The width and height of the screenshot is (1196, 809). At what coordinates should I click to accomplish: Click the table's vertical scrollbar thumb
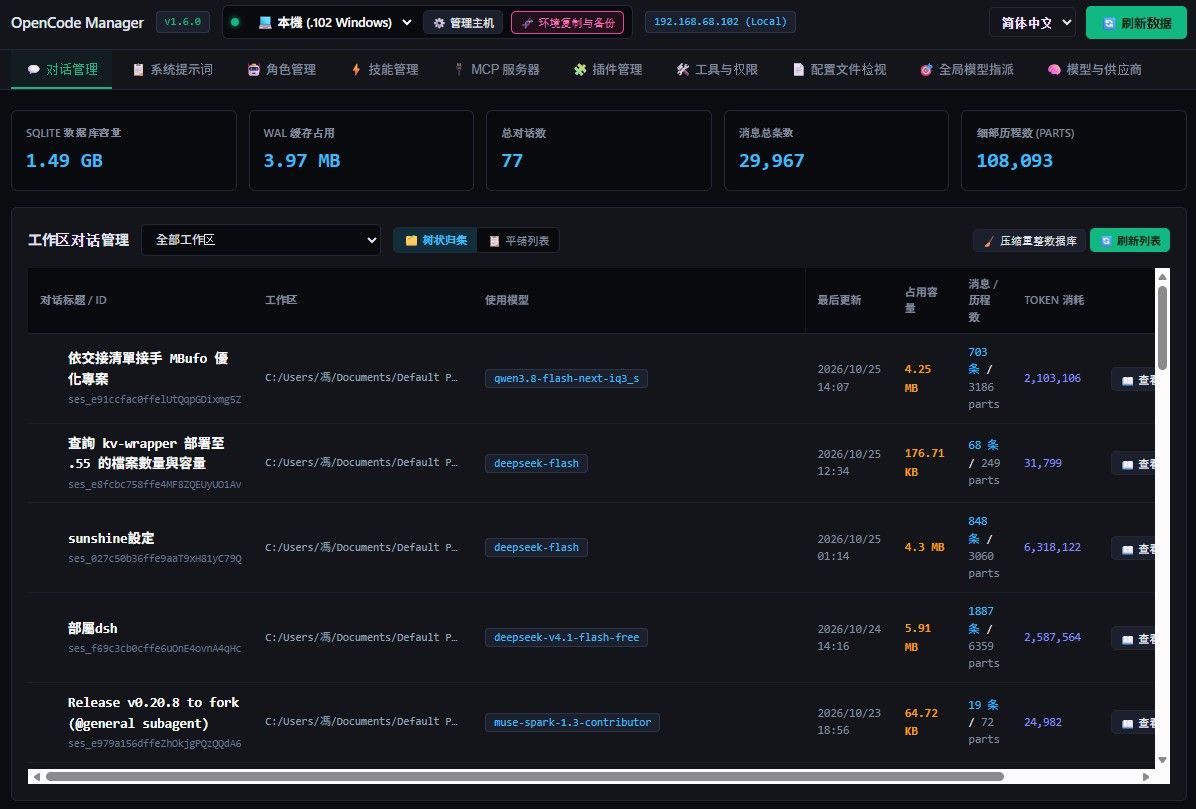(1162, 328)
